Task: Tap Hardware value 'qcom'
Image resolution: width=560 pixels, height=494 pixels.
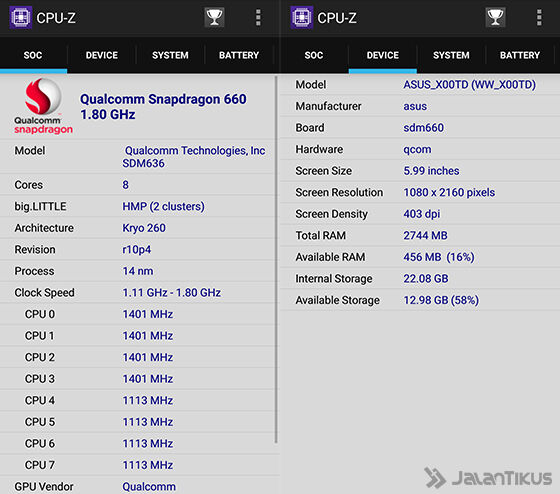Action: point(417,149)
